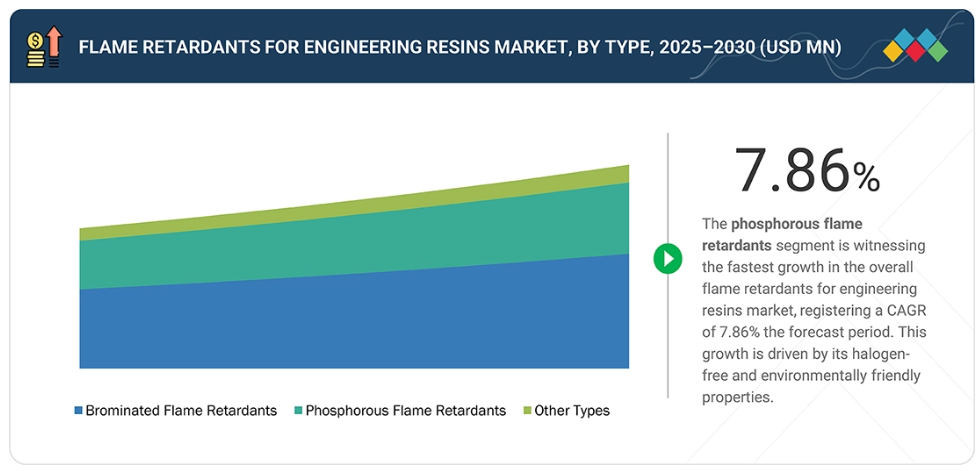Click the colorful diamond logo in header
979x471 pixels.
coord(915,47)
